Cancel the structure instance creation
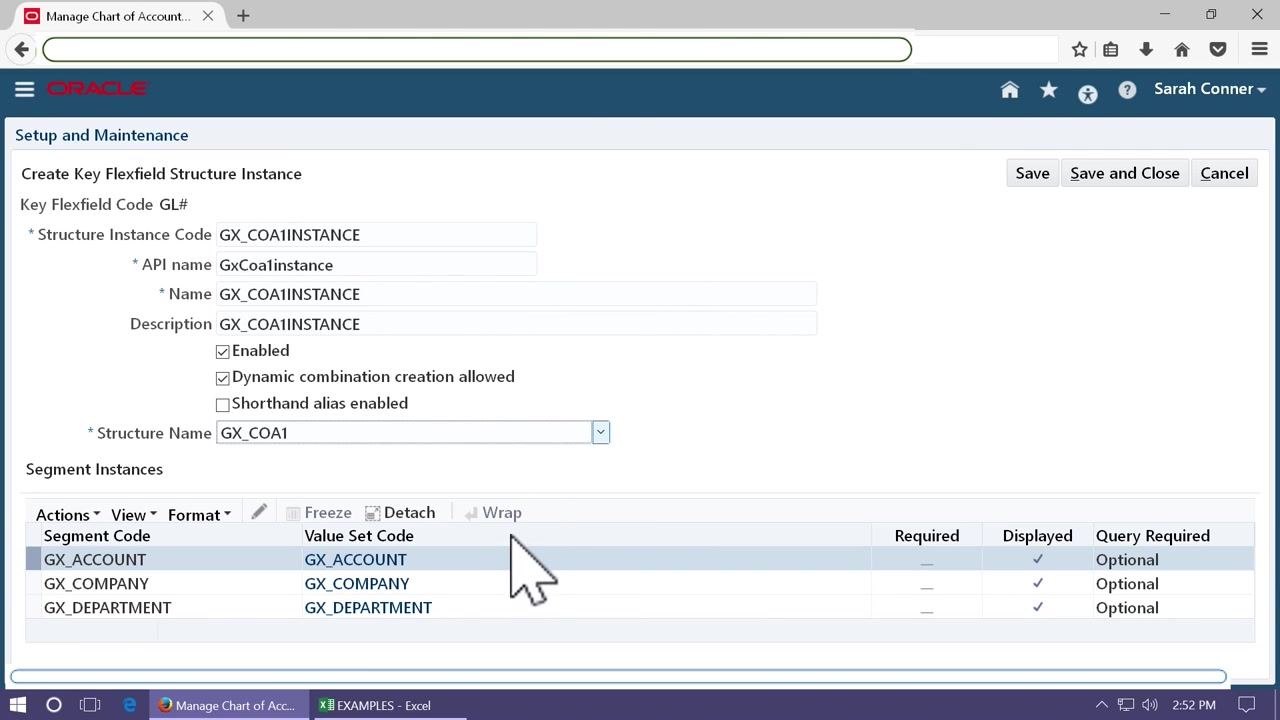1280x720 pixels. [x=1224, y=173]
